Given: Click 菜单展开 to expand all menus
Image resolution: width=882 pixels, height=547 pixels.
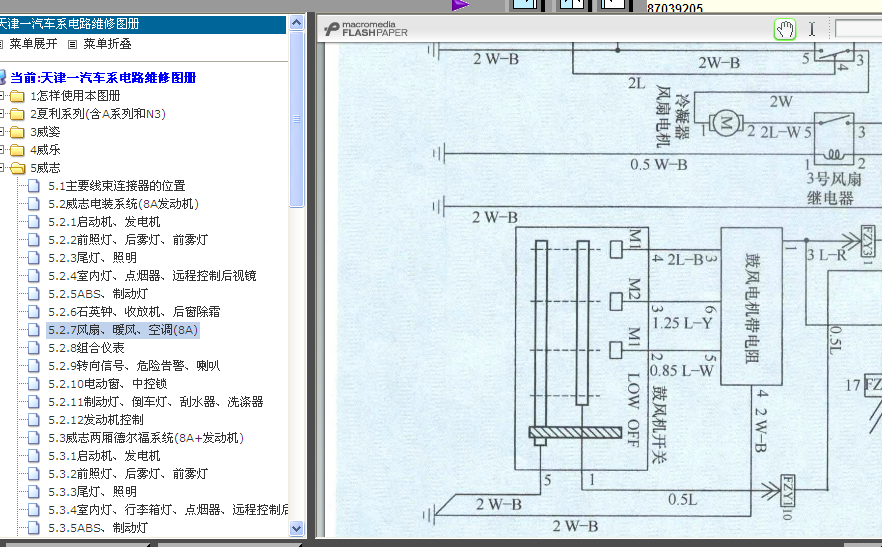Looking at the screenshot, I should tap(33, 44).
